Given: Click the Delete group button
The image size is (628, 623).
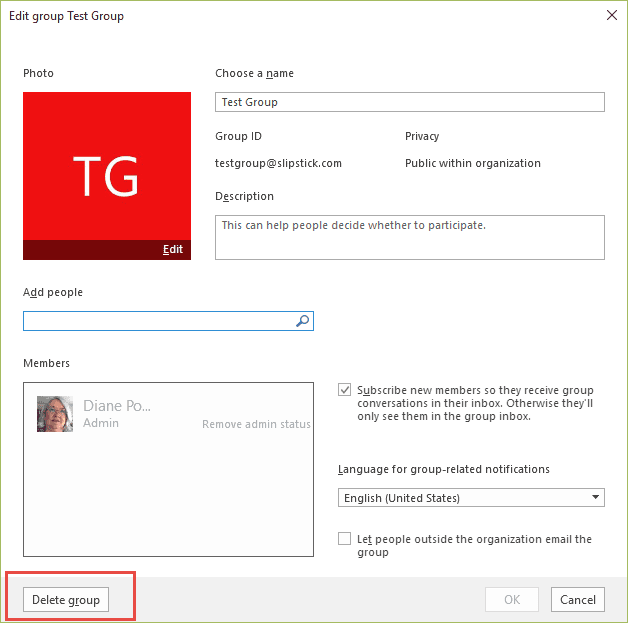Looking at the screenshot, I should pyautogui.click(x=66, y=599).
